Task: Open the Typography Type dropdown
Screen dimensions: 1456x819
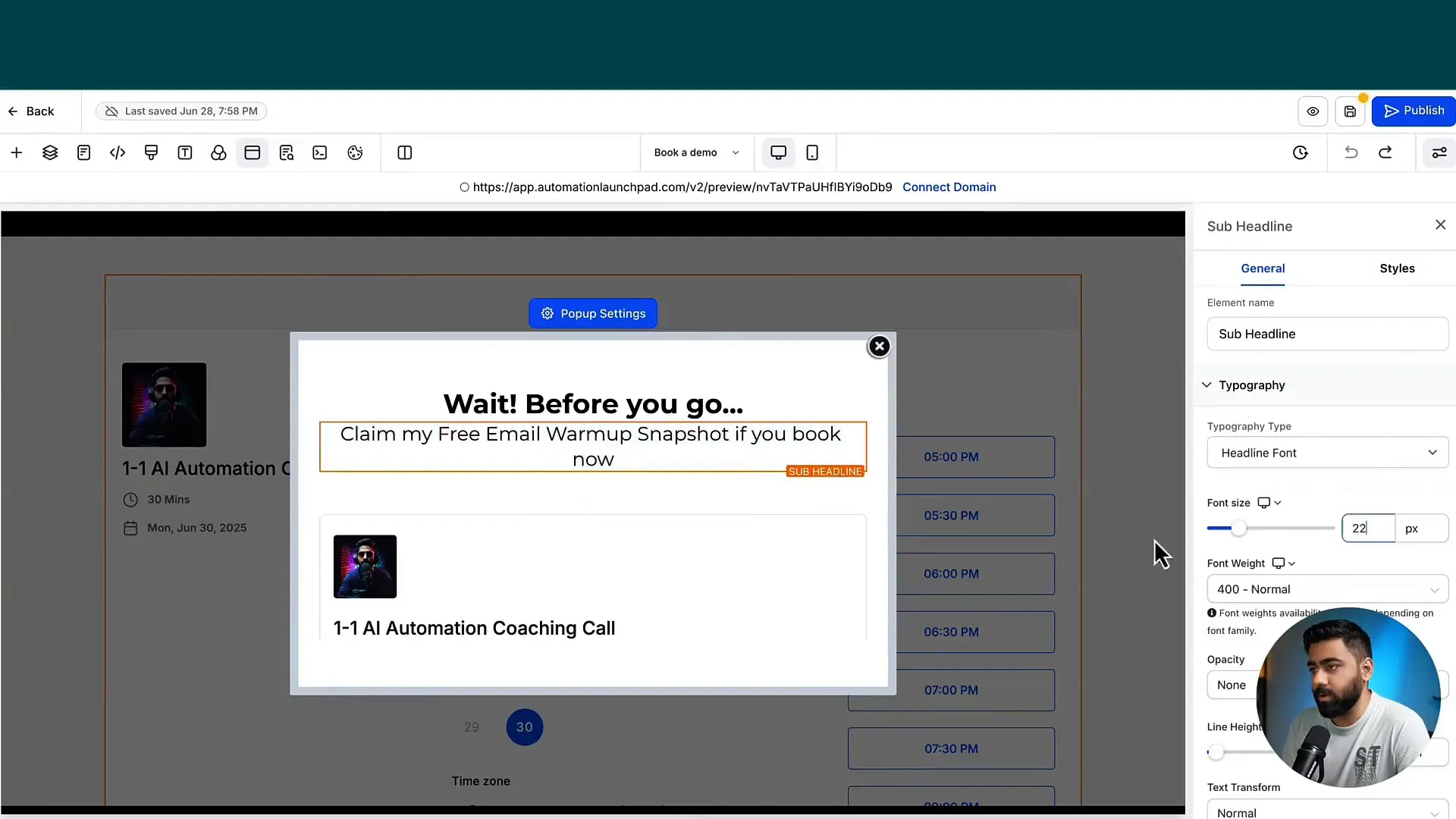Action: click(1327, 453)
